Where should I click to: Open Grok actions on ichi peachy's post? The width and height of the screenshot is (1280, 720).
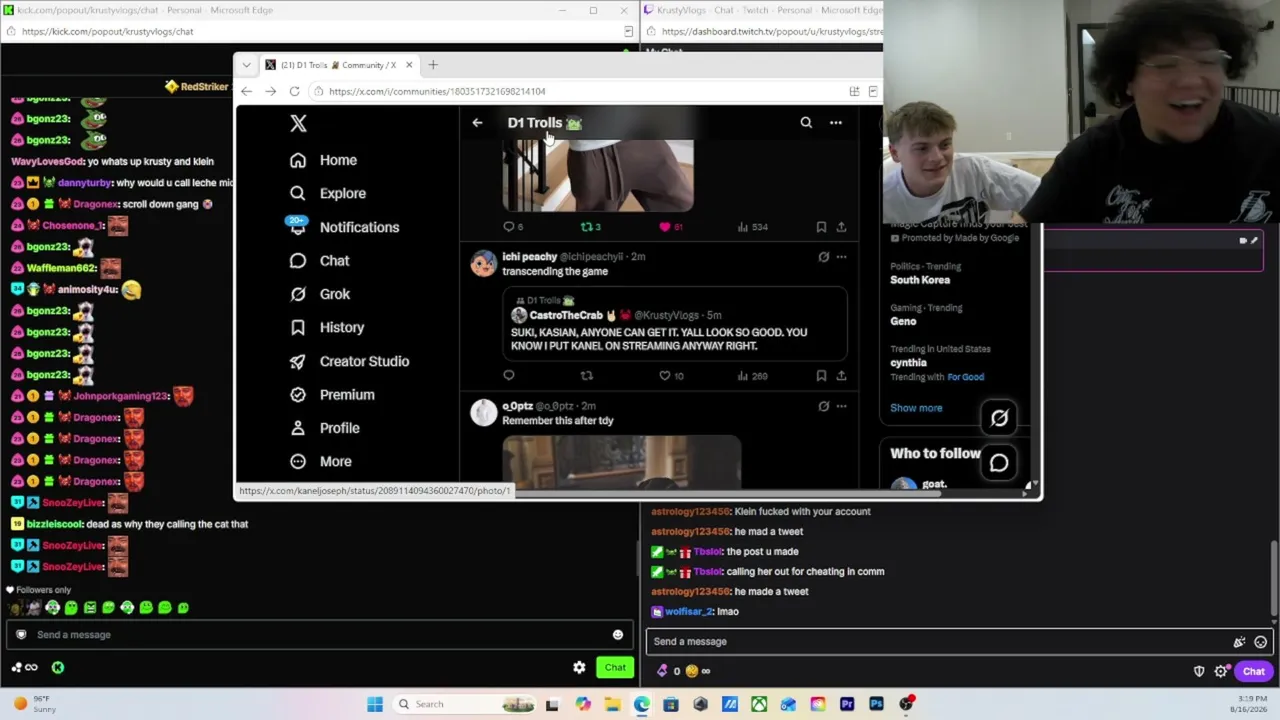823,257
